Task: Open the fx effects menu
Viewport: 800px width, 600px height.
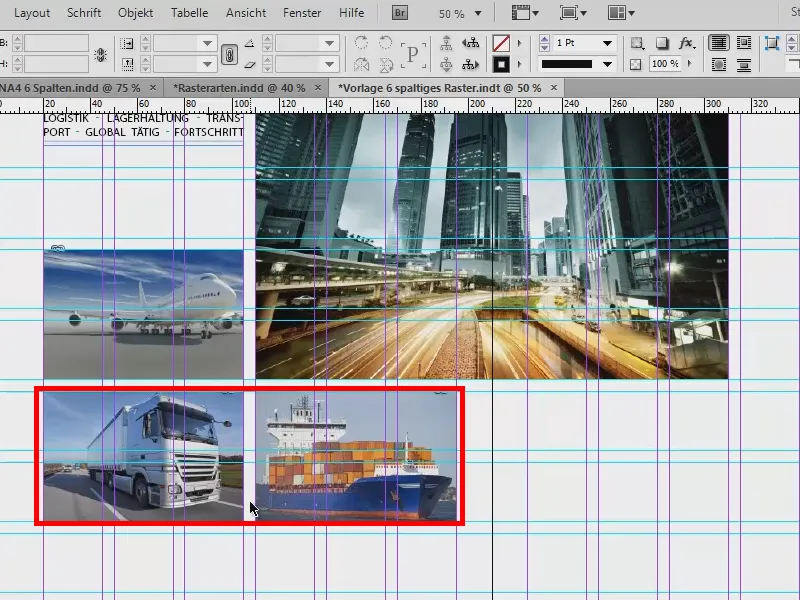Action: tap(687, 43)
